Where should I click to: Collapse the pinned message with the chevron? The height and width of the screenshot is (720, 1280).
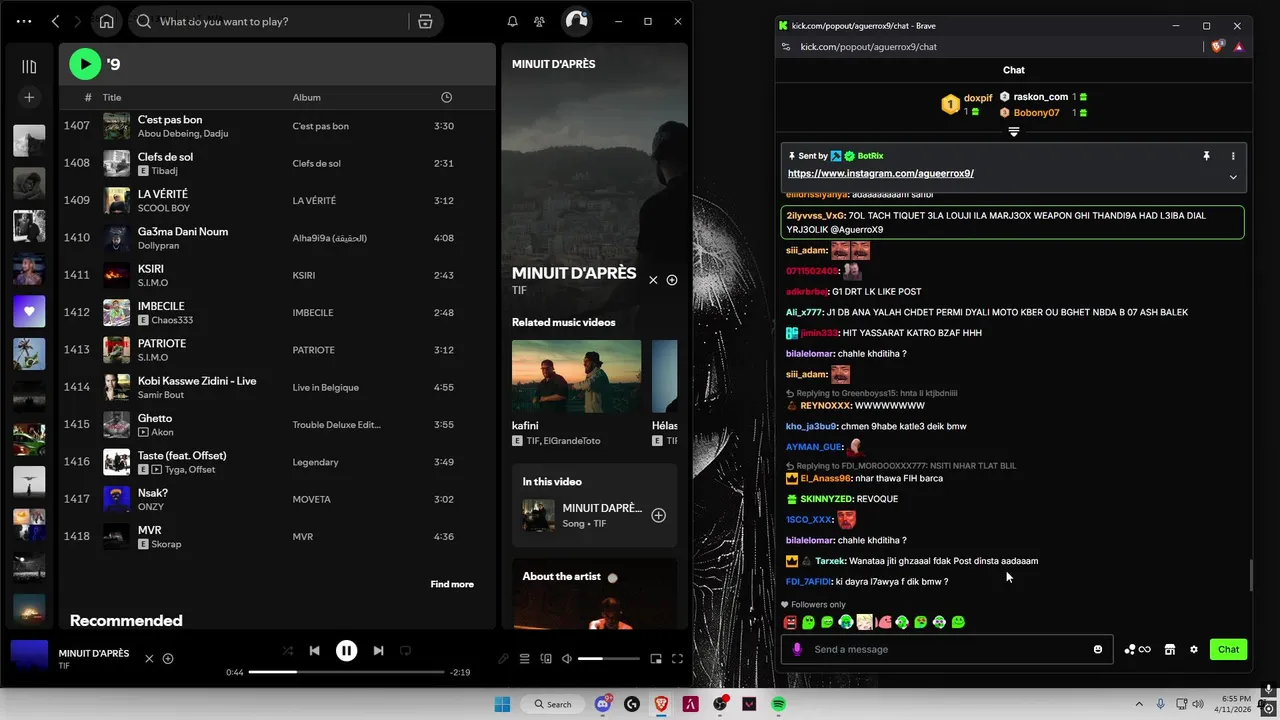(1233, 177)
